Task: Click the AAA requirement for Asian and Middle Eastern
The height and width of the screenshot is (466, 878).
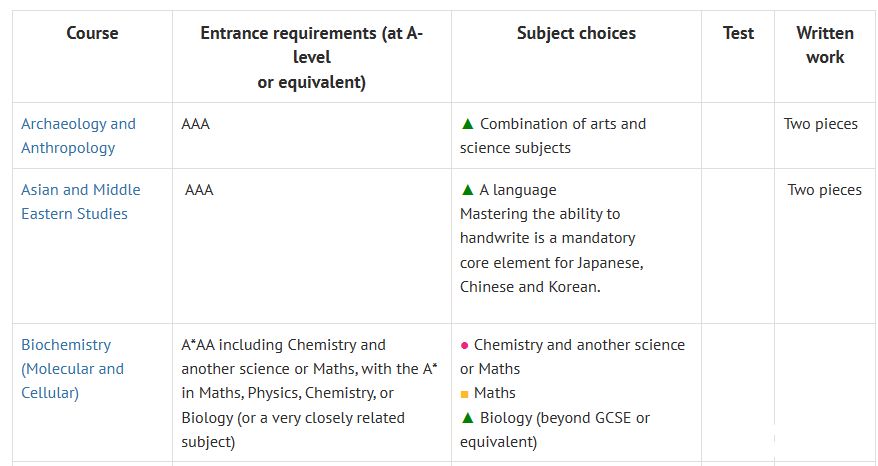Action: point(199,190)
